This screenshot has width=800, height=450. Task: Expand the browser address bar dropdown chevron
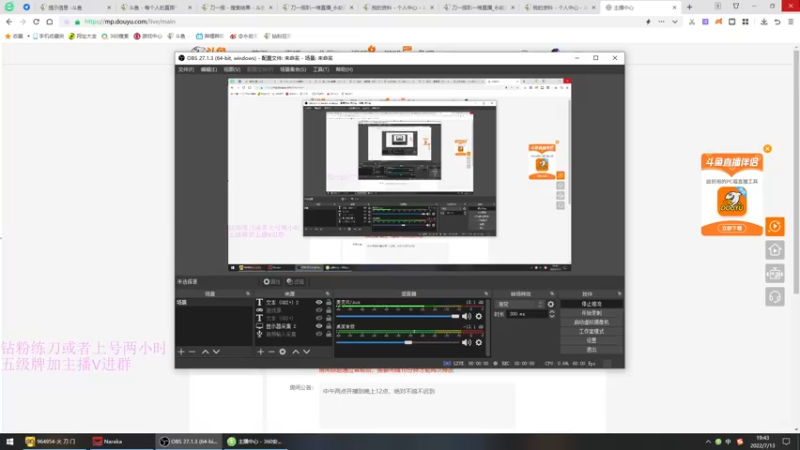click(x=674, y=22)
